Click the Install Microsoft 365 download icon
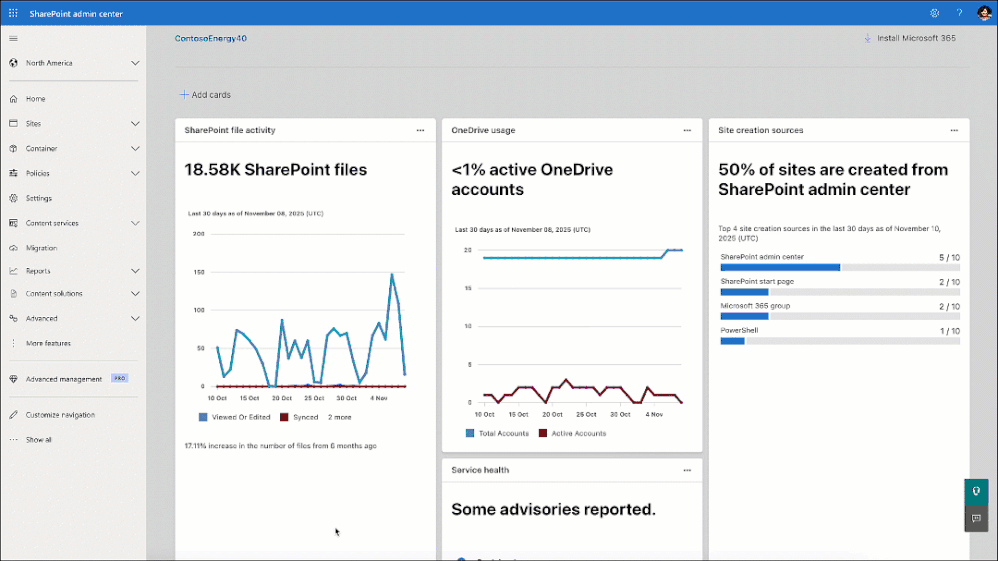Viewport: 998px width, 561px height. [x=868, y=38]
